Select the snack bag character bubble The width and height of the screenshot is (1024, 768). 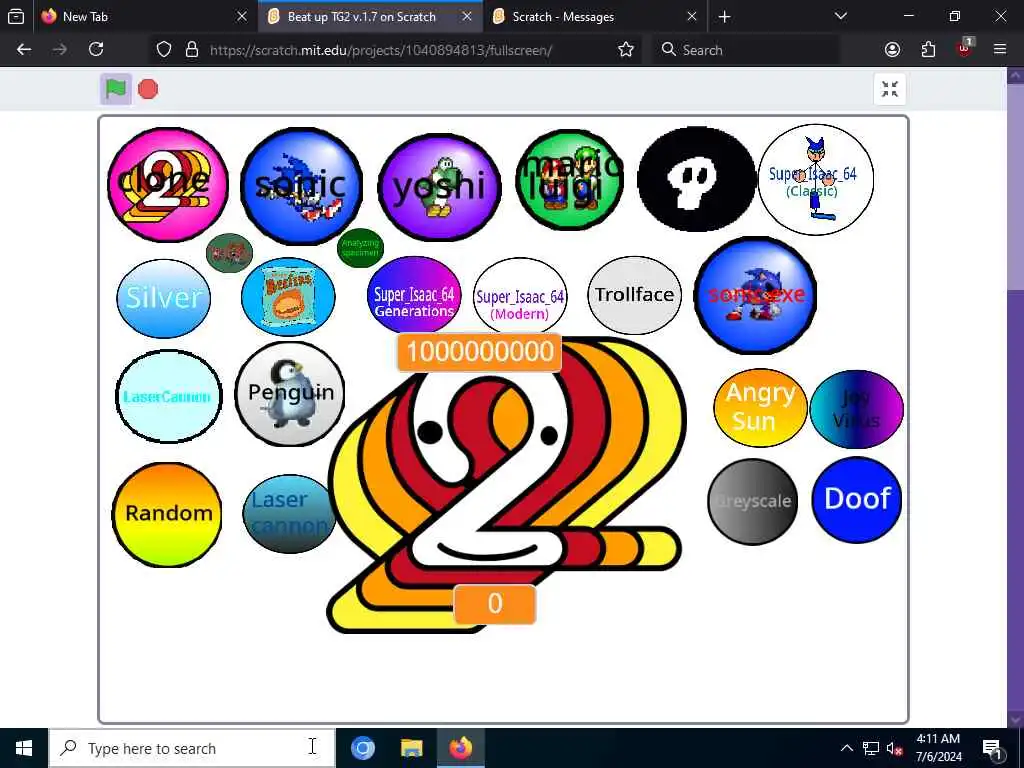[x=288, y=297]
